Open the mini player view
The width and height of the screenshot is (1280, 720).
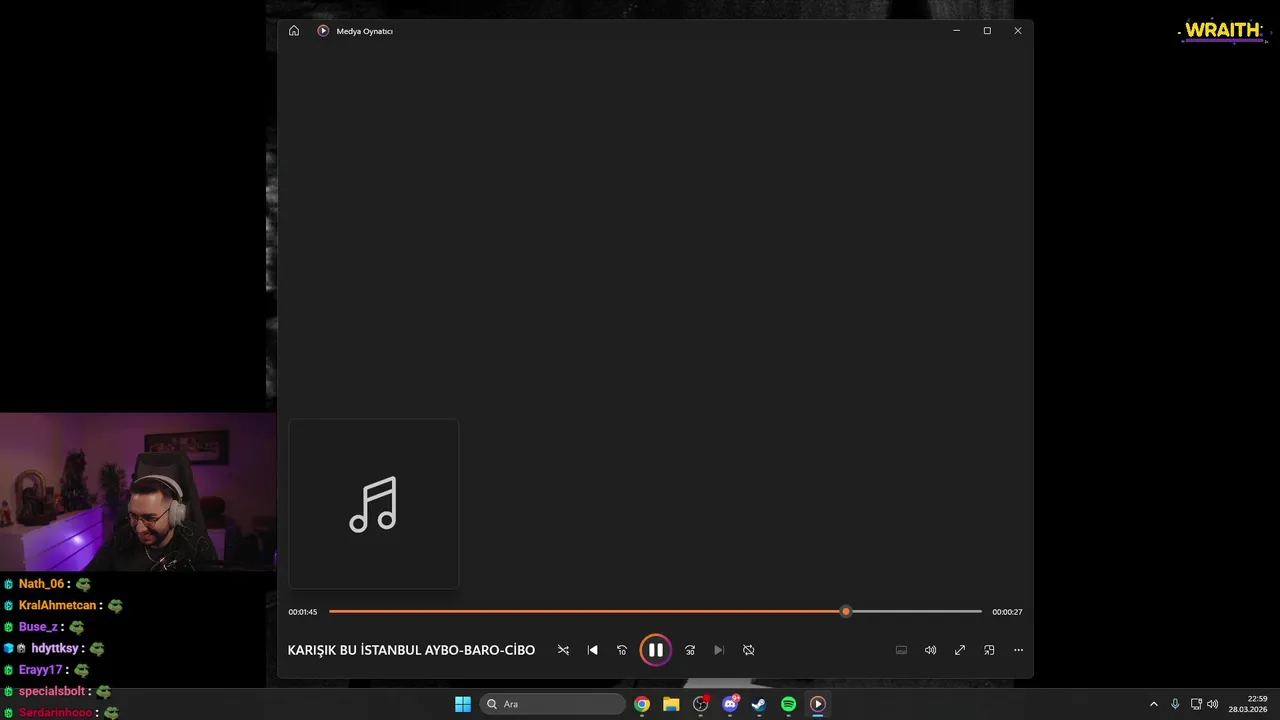pyautogui.click(x=989, y=650)
